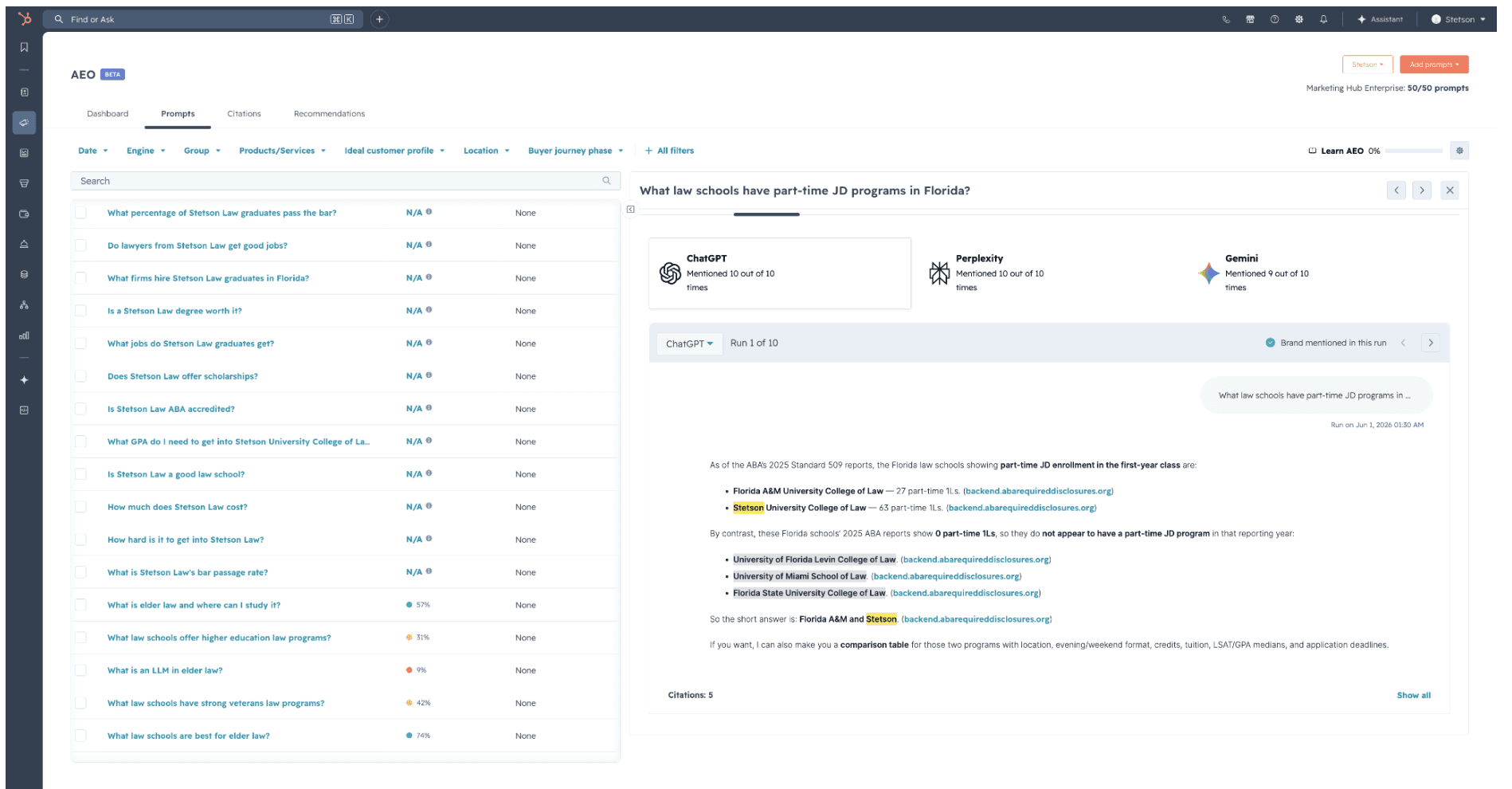Switch to the Recommendations tab

pyautogui.click(x=329, y=114)
